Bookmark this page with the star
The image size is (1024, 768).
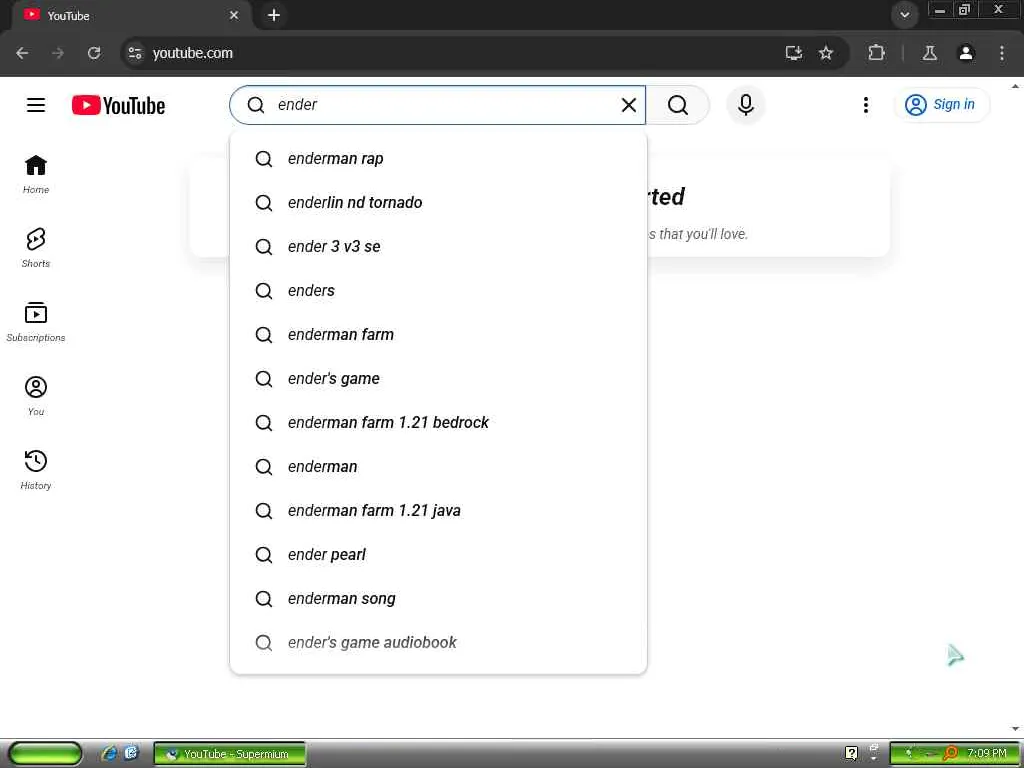point(826,53)
